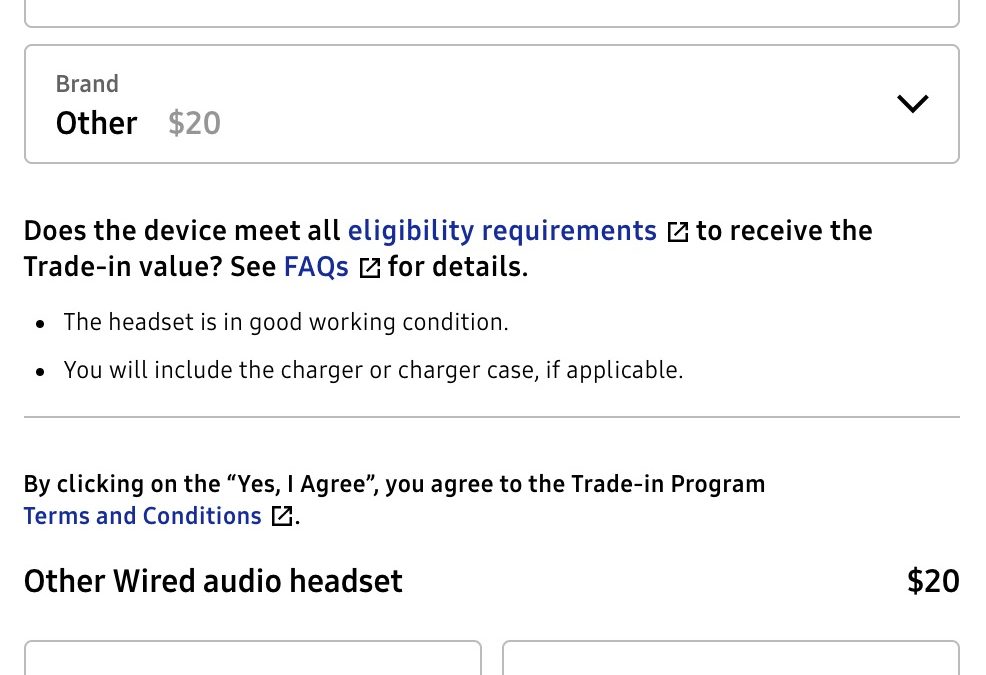Screen dimensions: 986x675
Task: Open the FAQs link
Action: pos(316,267)
